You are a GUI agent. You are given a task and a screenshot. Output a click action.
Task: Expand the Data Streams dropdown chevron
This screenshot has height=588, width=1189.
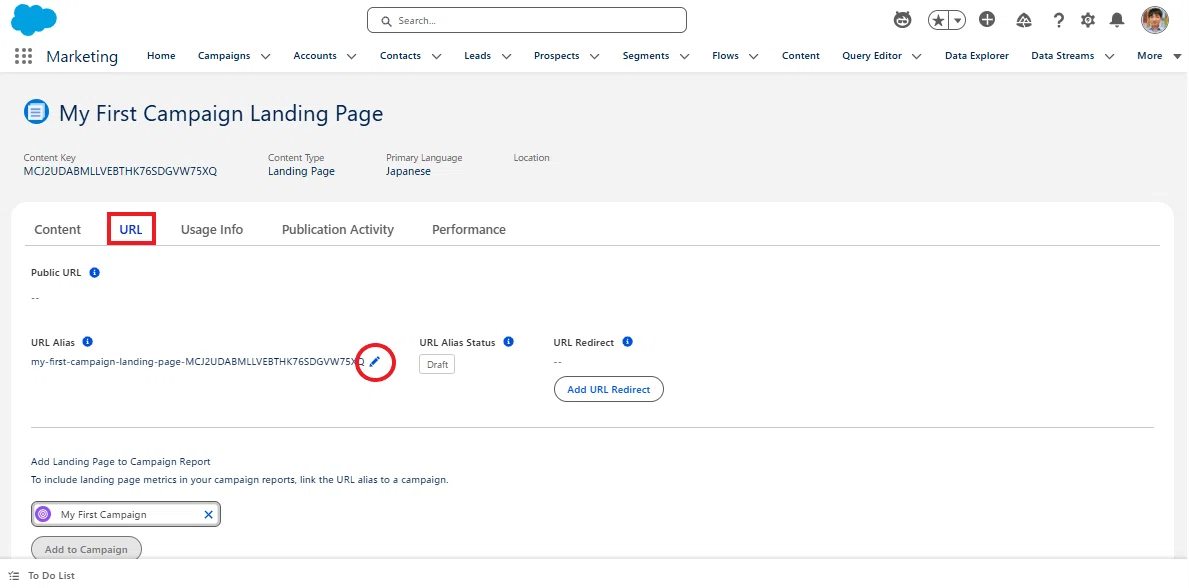point(1109,56)
